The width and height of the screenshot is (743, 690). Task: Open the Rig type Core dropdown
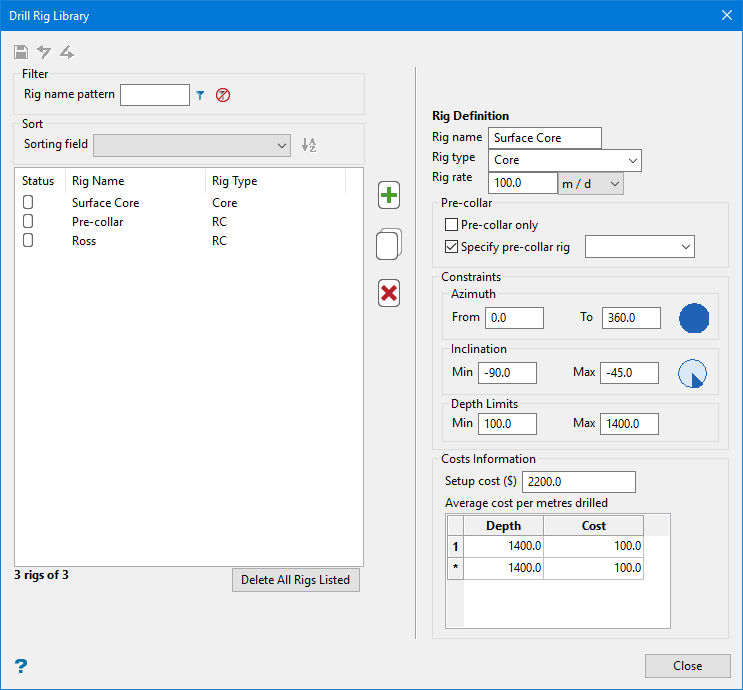click(x=565, y=160)
